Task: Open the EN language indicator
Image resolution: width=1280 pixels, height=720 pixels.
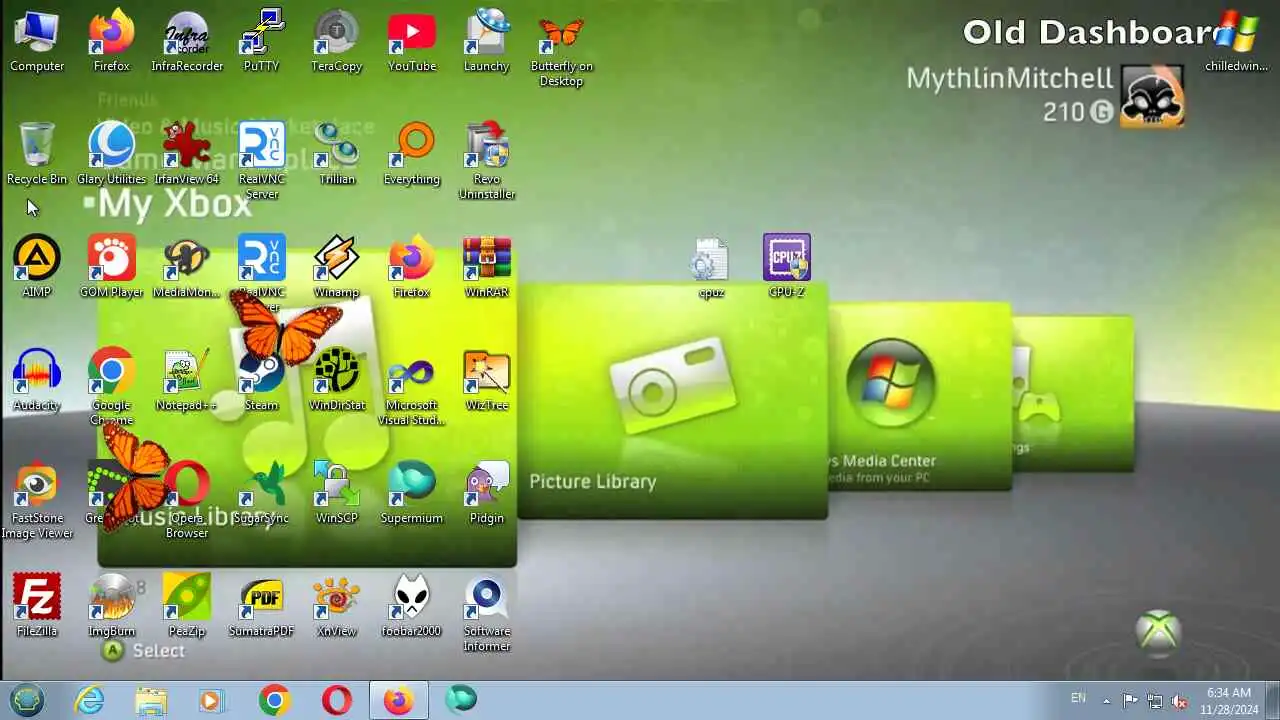Action: (1078, 698)
